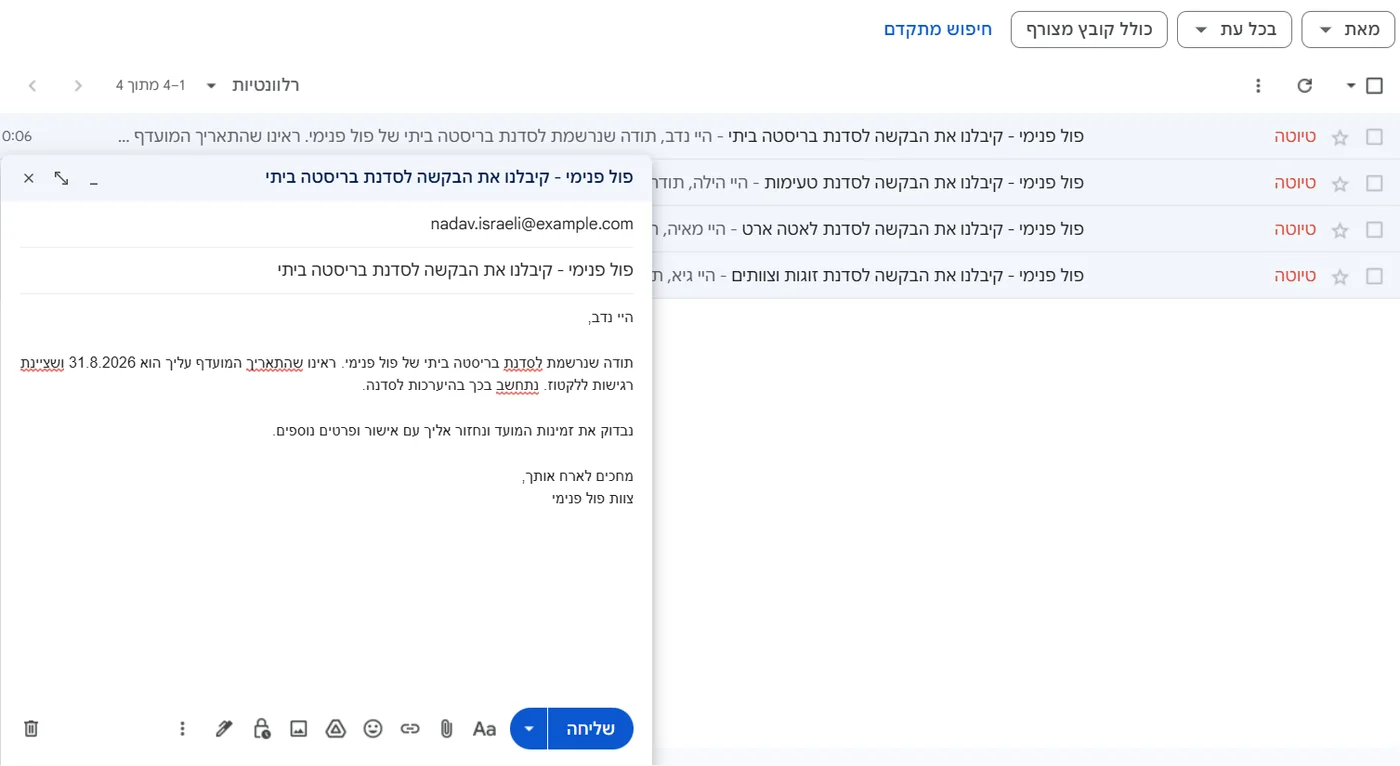Insert files from Google Drive
The image size is (1400, 766).
tap(336, 729)
